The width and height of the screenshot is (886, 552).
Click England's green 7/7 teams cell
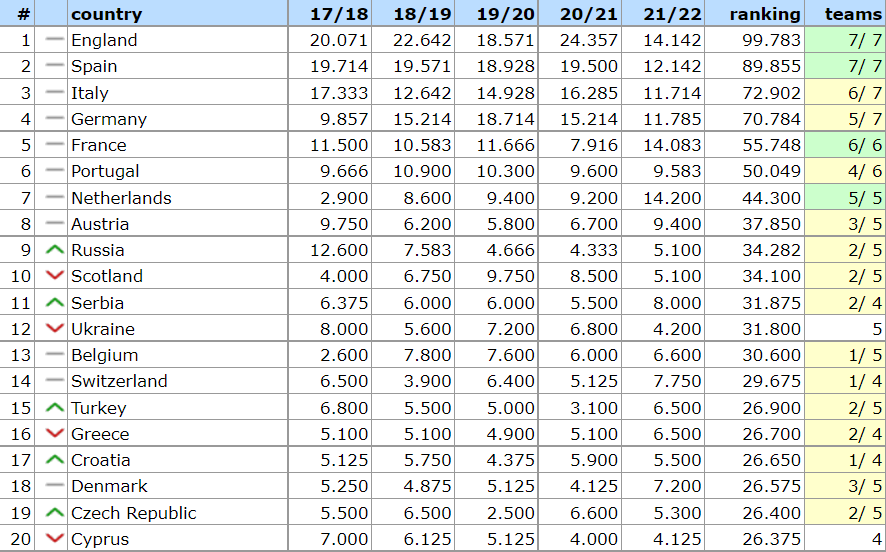pos(845,40)
